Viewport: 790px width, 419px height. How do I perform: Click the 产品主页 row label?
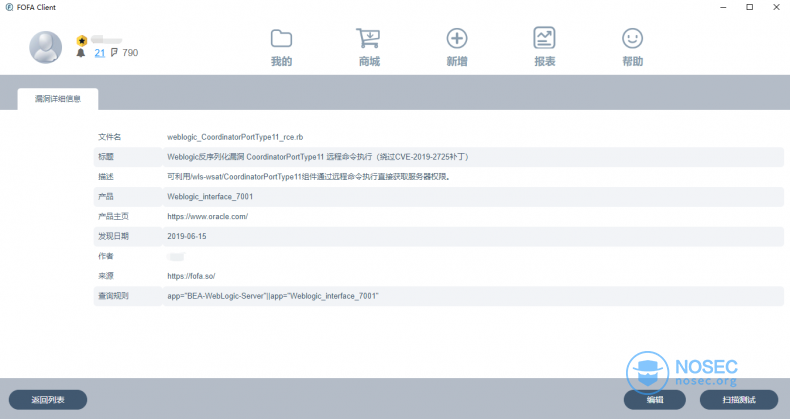pyautogui.click(x=113, y=217)
